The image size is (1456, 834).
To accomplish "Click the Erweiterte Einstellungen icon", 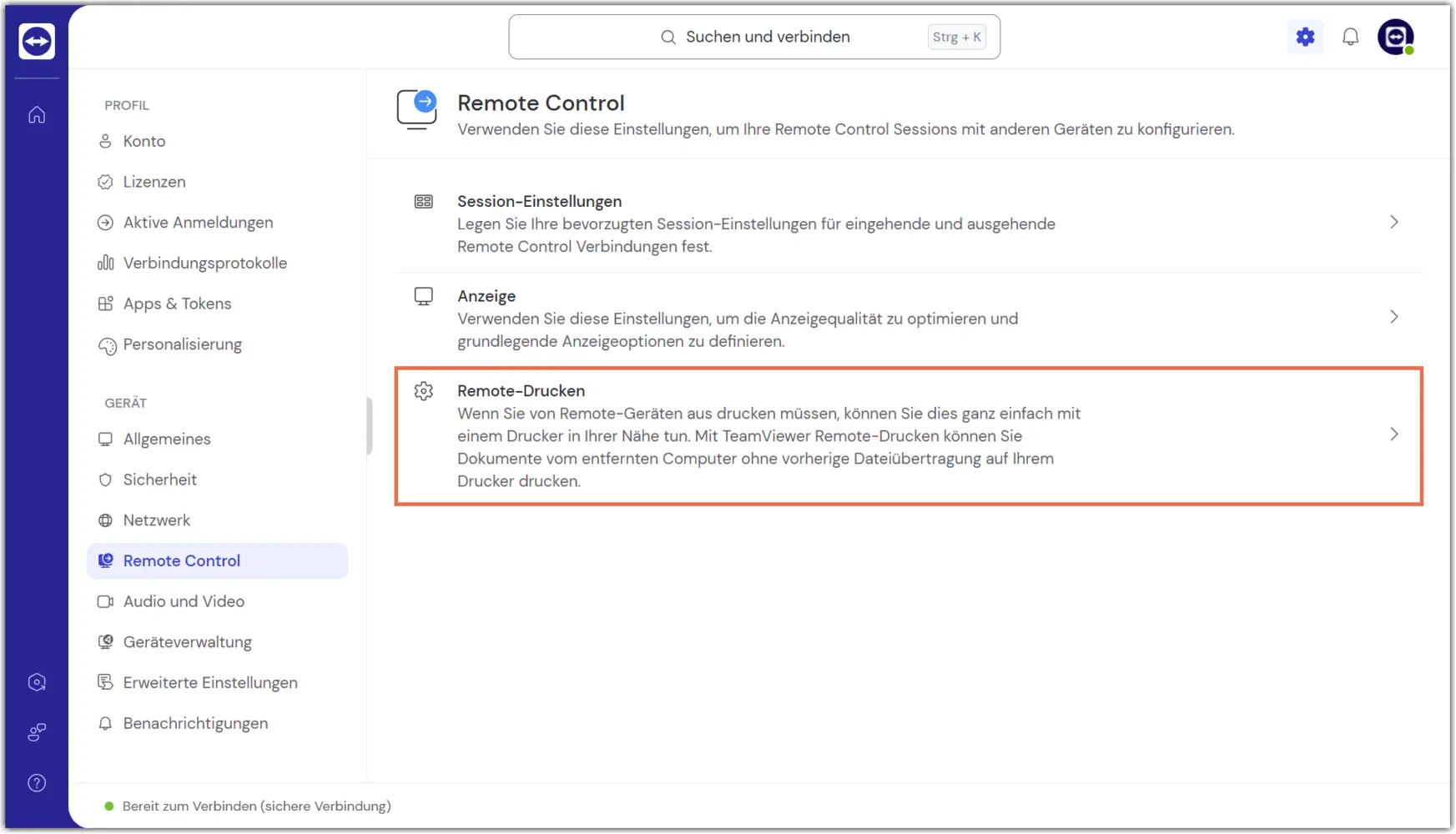I will point(105,682).
